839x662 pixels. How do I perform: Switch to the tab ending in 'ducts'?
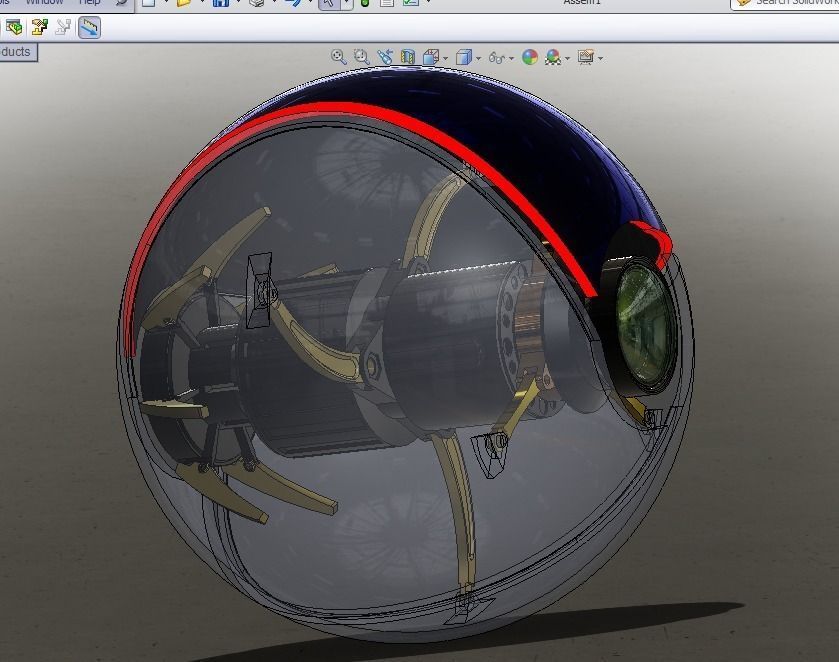pyautogui.click(x=17, y=52)
